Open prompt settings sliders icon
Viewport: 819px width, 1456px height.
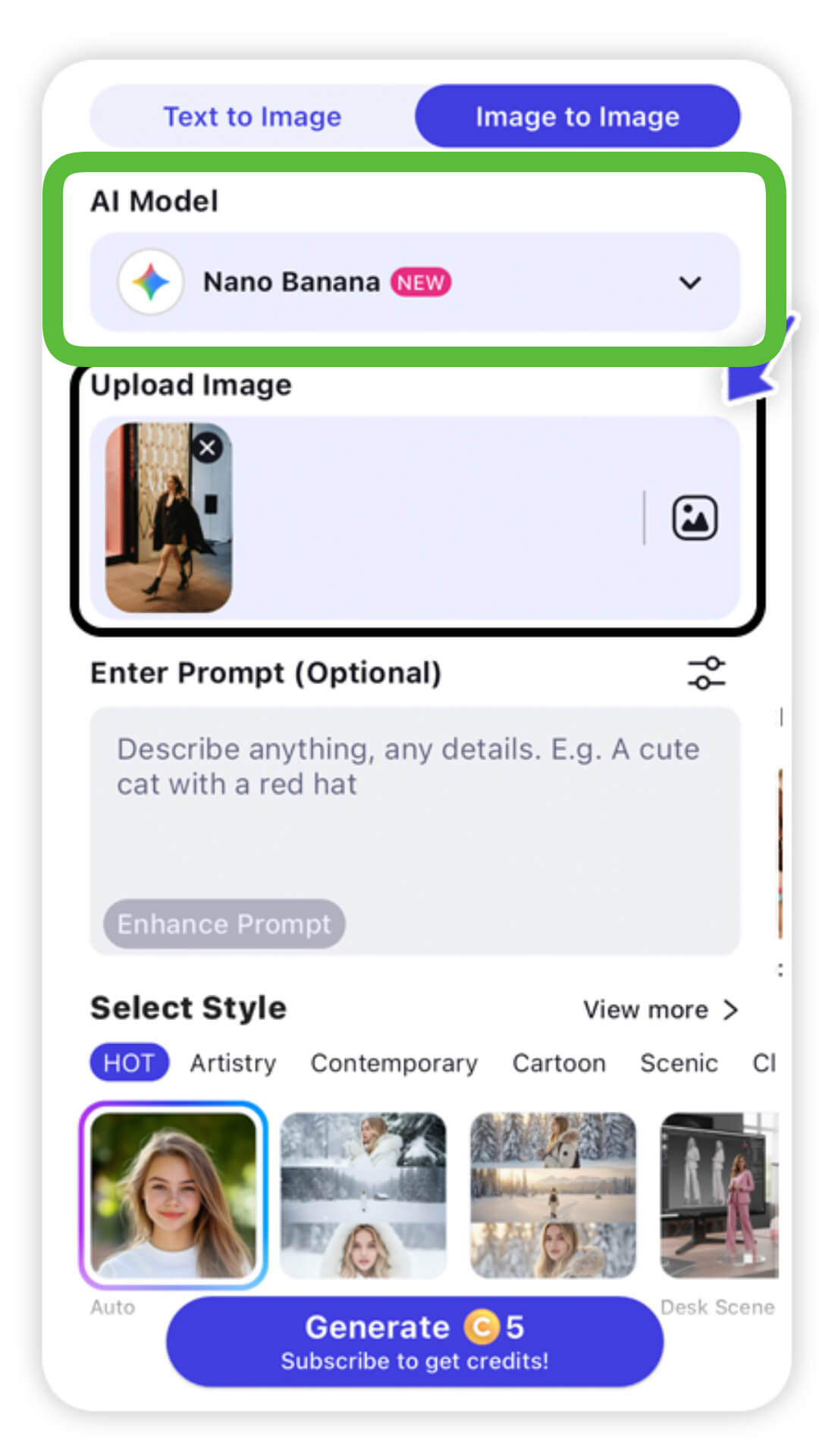coord(706,673)
